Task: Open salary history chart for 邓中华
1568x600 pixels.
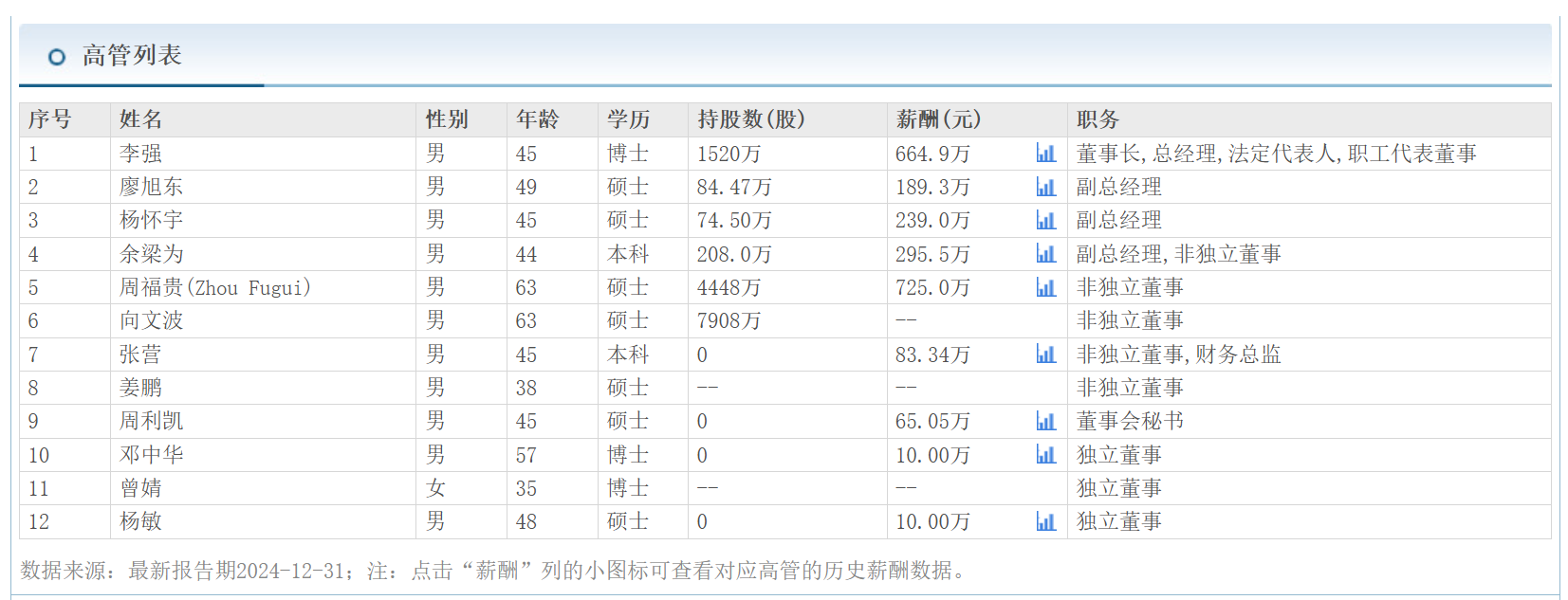Action: pos(1045,455)
